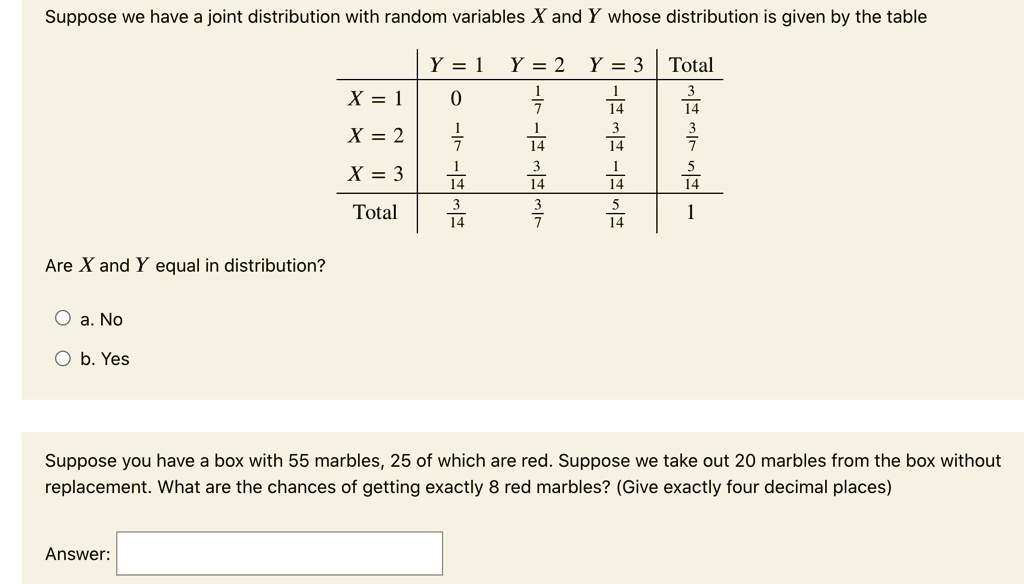Click the fraction 3/14 under Y = 1 total

click(457, 211)
